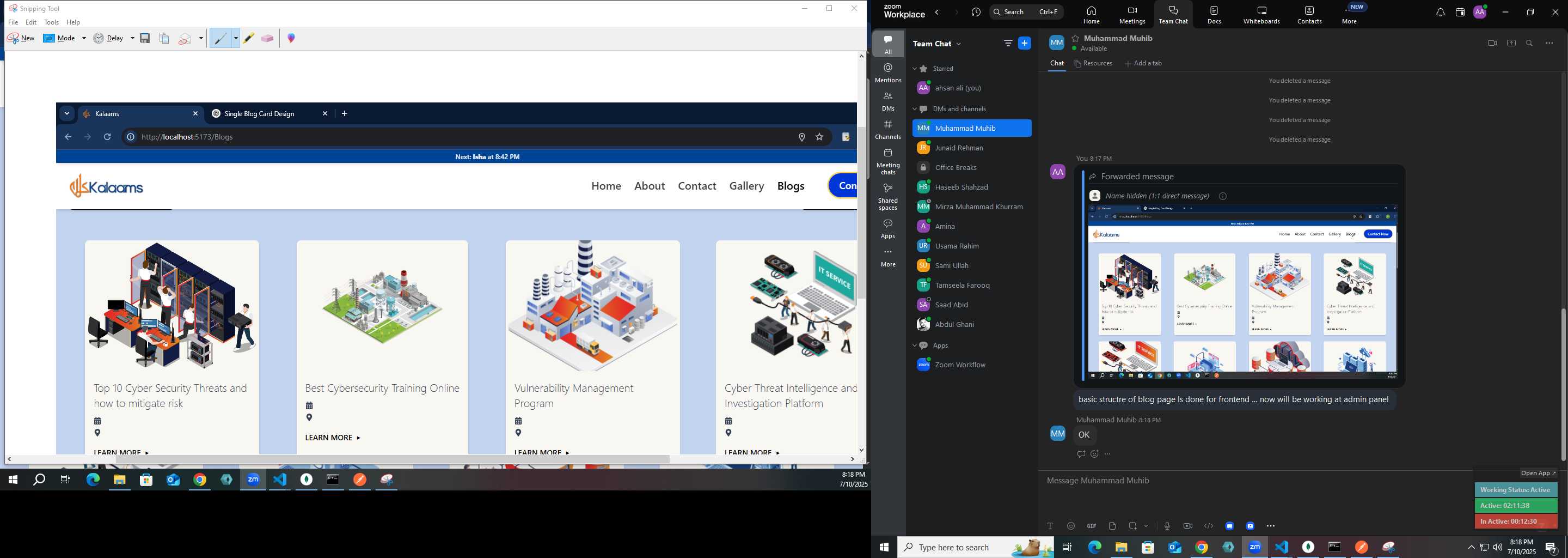Screen dimensions: 1568x558
Task: Start a video meeting with Muhammad Muhib
Action: pyautogui.click(x=1491, y=43)
